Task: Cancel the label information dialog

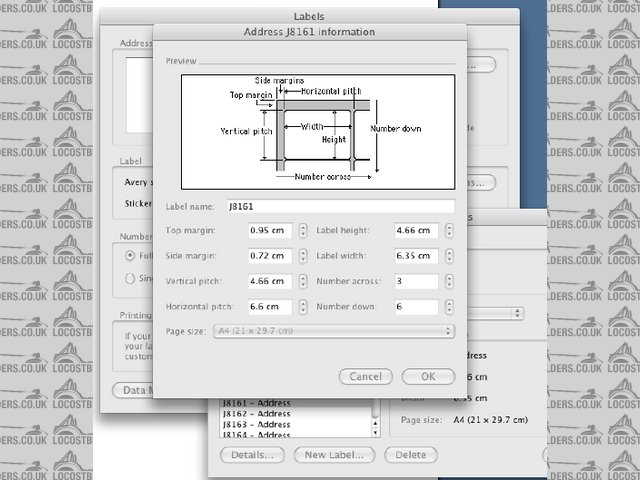Action: point(365,377)
